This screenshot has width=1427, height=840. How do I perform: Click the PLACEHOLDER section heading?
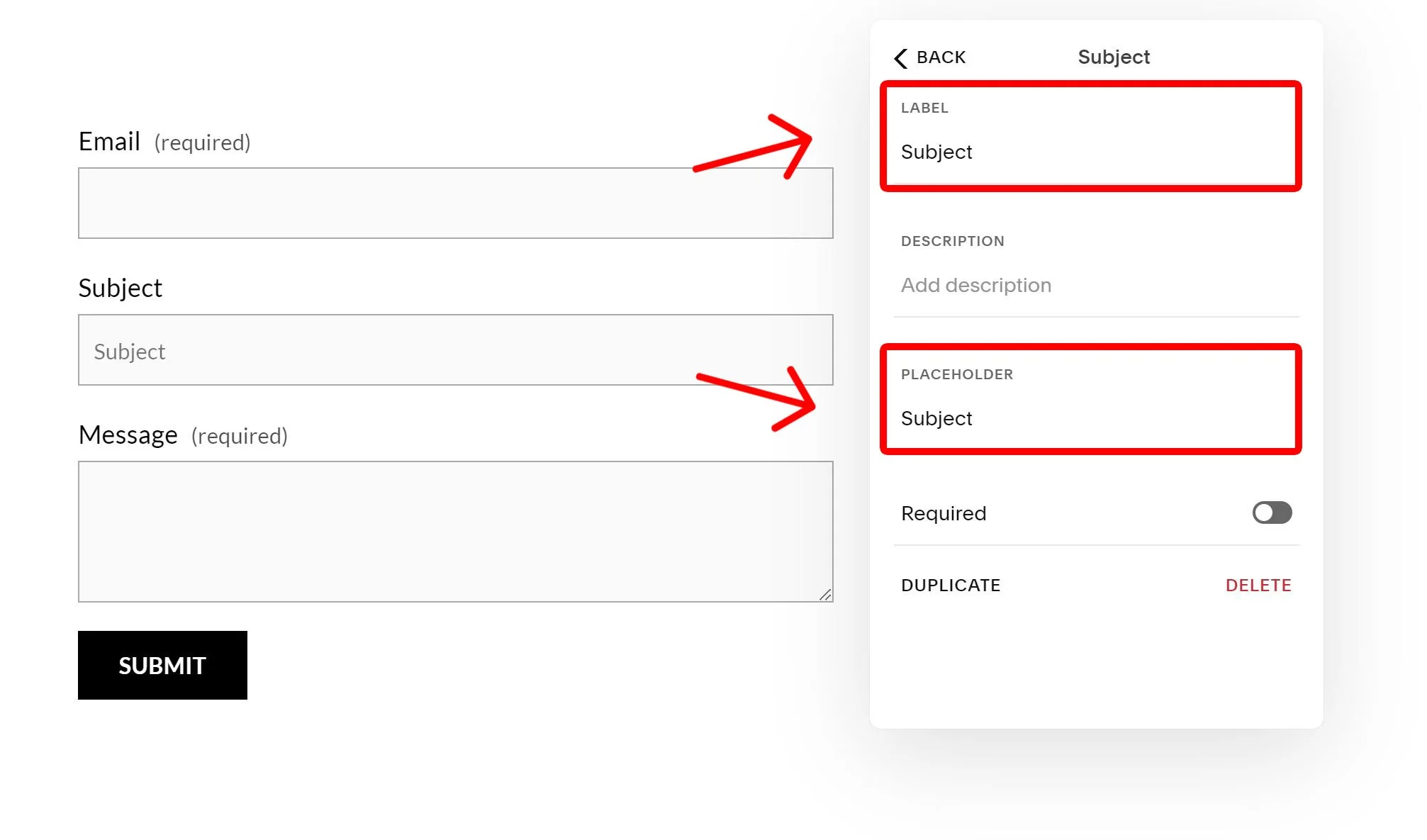[957, 374]
